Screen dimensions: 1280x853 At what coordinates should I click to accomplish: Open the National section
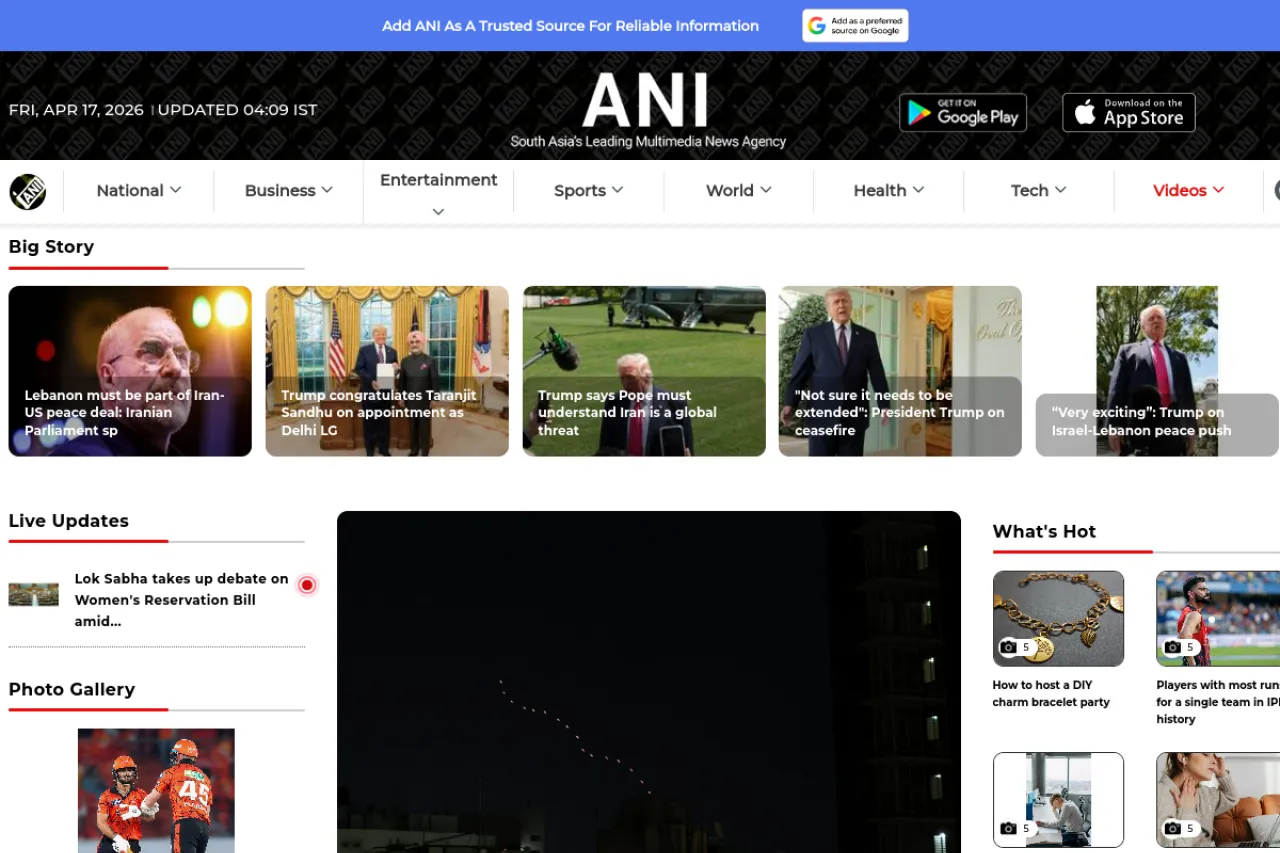pos(130,190)
